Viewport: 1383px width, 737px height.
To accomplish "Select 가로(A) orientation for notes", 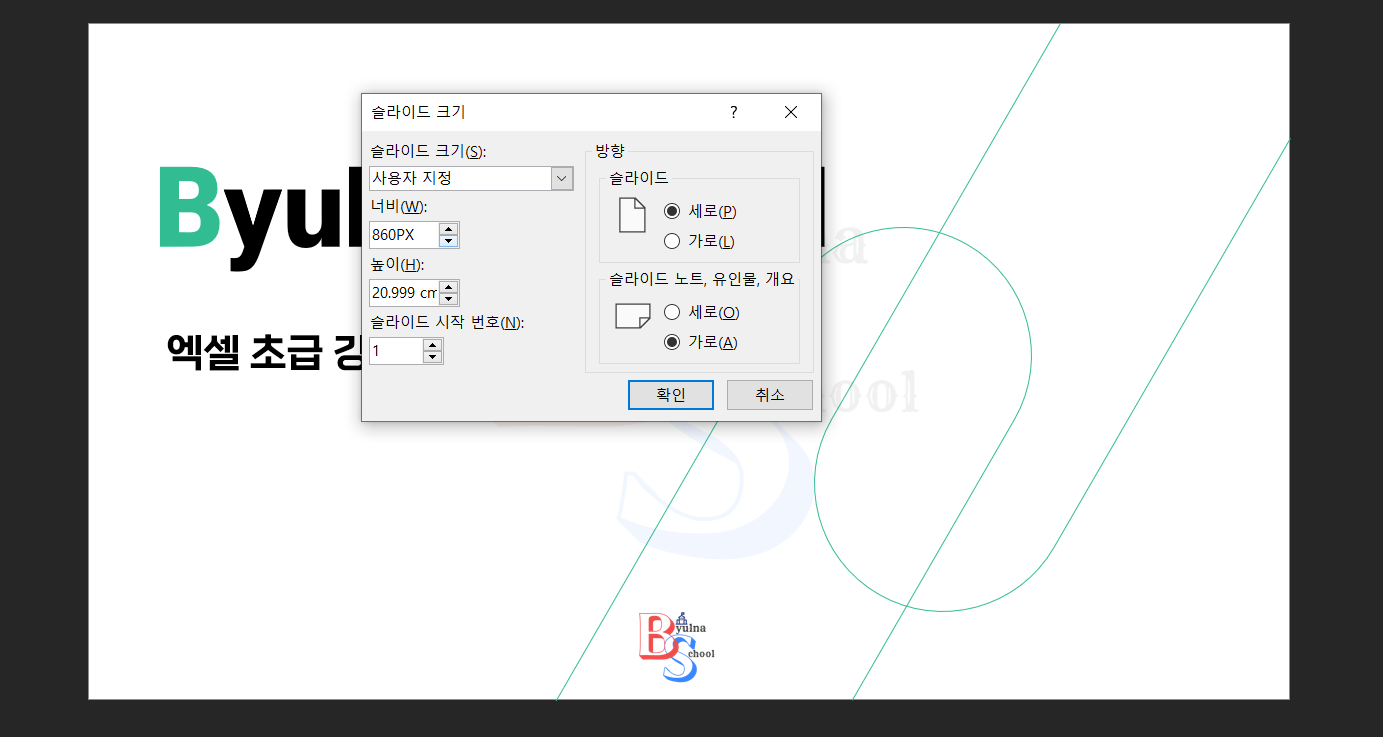I will [x=671, y=341].
